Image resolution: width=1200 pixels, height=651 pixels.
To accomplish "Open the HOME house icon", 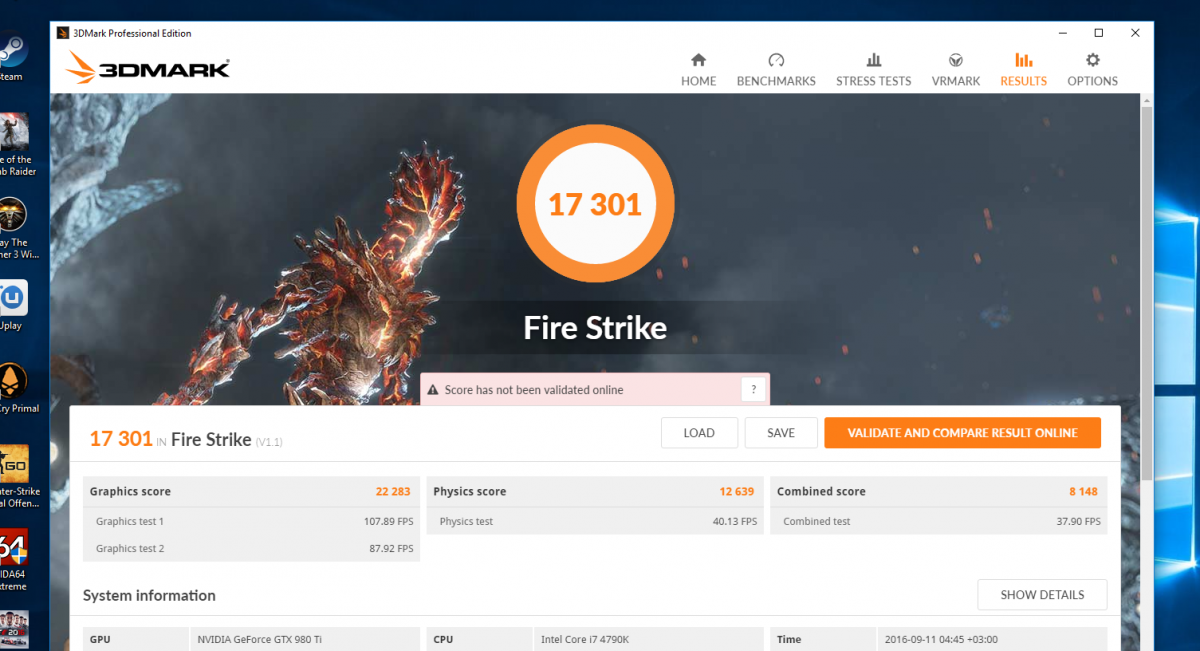I will tap(698, 60).
